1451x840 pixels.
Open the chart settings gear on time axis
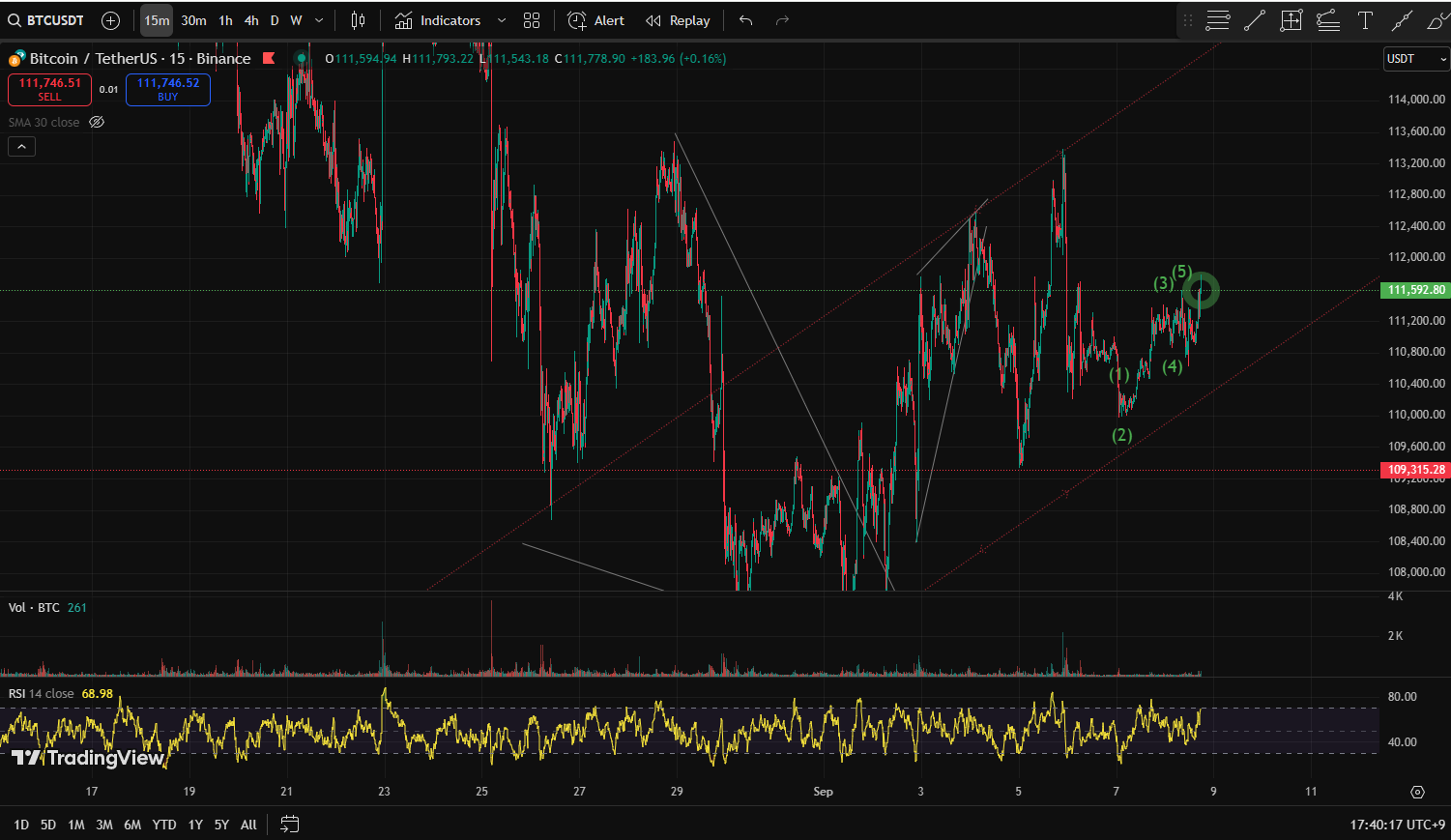[x=1417, y=792]
